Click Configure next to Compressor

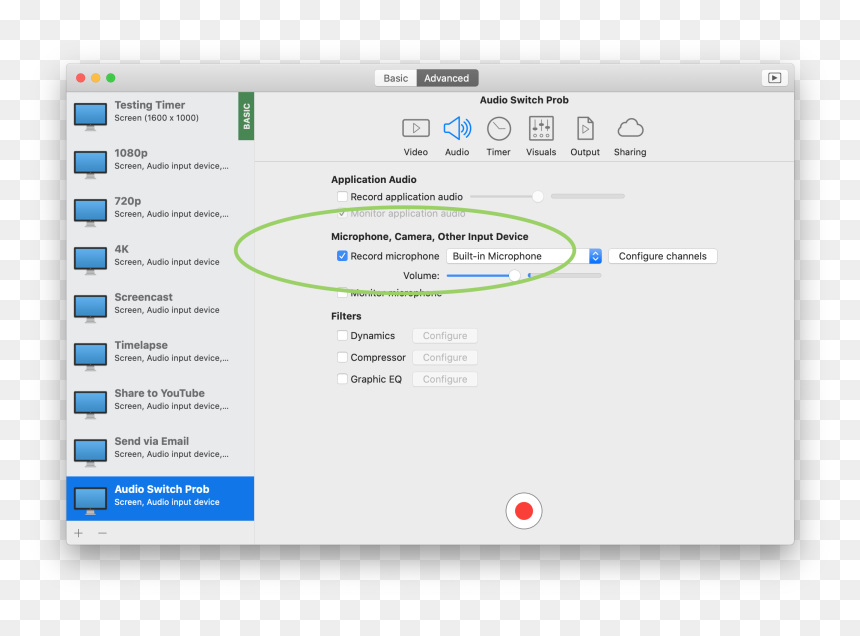(445, 357)
